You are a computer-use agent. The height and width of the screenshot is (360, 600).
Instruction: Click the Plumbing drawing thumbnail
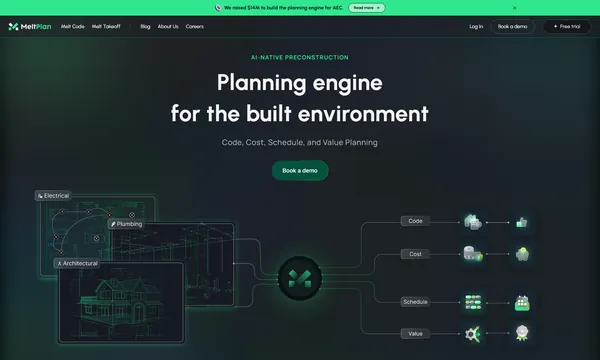tap(209, 264)
